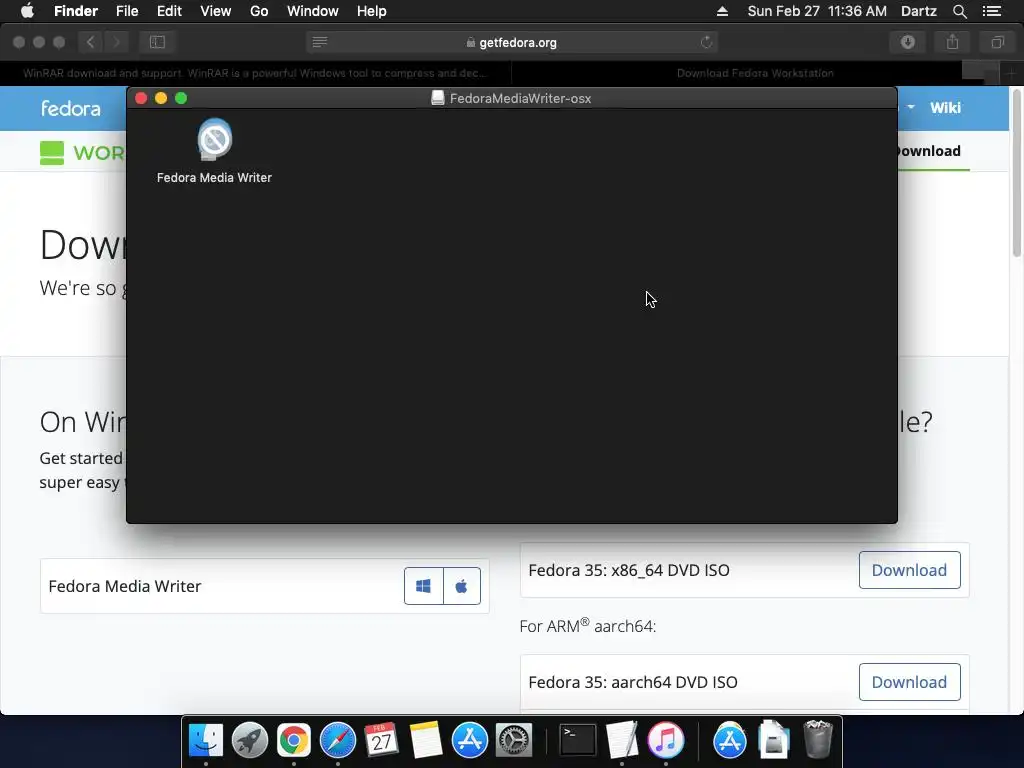Minimize the FedoraMediaWriter-osx window
This screenshot has width=1024, height=768.
coord(161,98)
